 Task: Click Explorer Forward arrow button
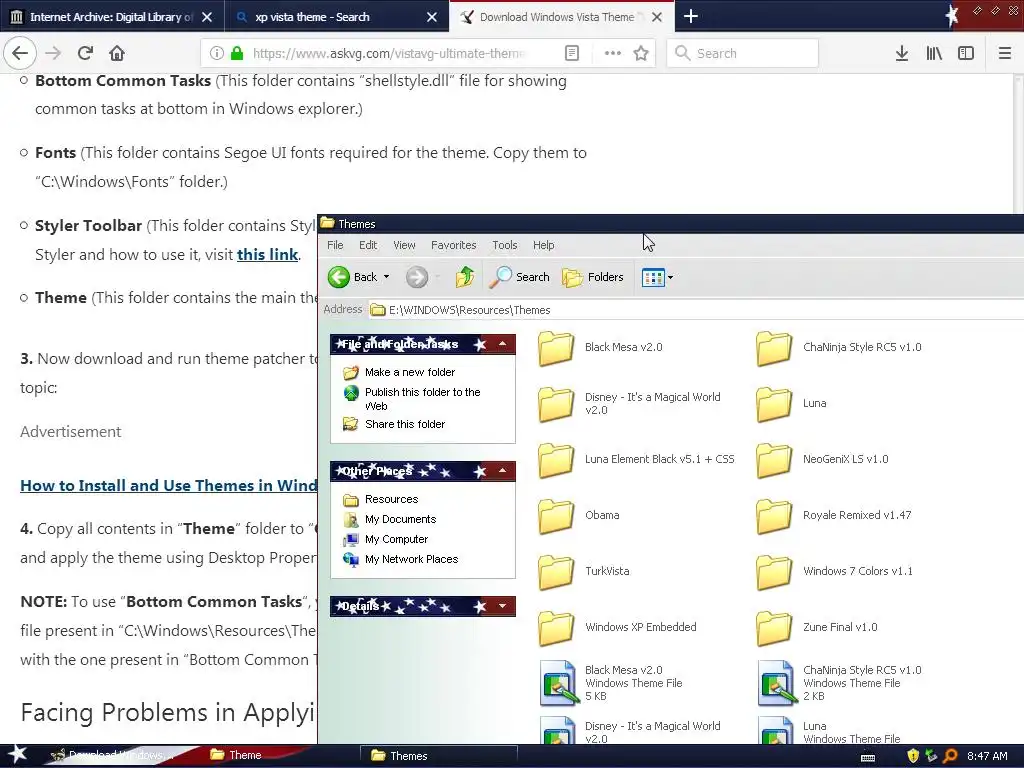coord(417,277)
